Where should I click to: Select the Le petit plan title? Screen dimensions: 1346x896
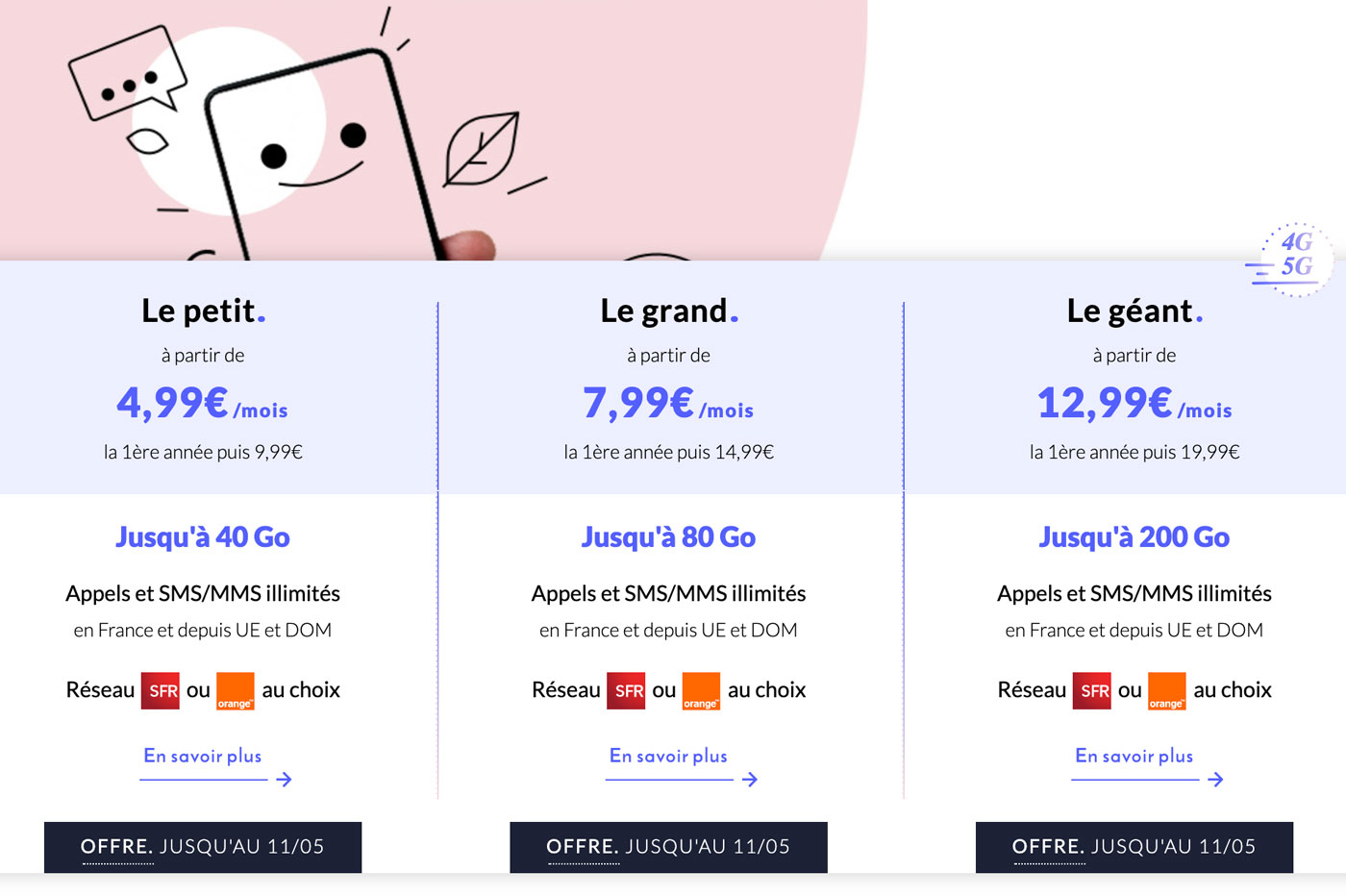(203, 311)
